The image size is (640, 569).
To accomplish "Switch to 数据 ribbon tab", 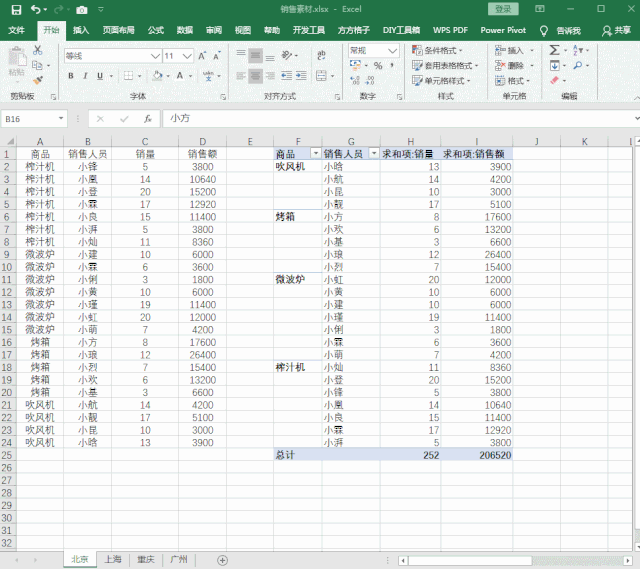I will [x=184, y=30].
